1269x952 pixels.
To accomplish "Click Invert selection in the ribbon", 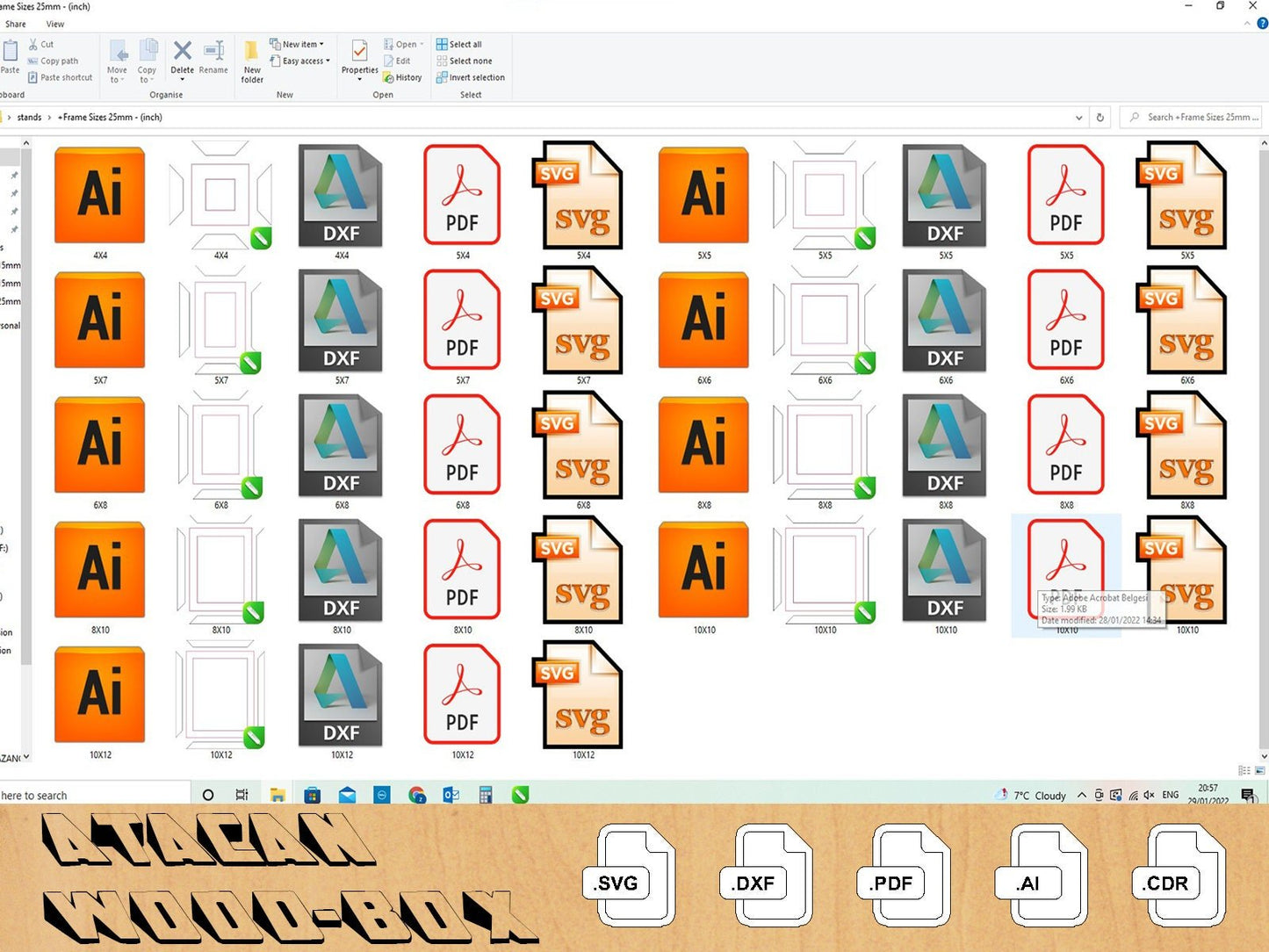I will point(476,77).
